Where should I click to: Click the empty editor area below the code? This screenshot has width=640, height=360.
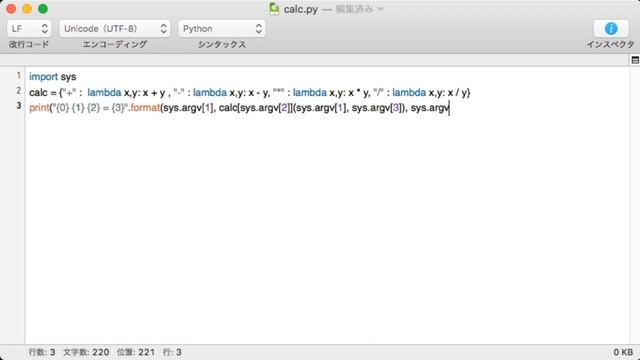[x=327, y=229]
